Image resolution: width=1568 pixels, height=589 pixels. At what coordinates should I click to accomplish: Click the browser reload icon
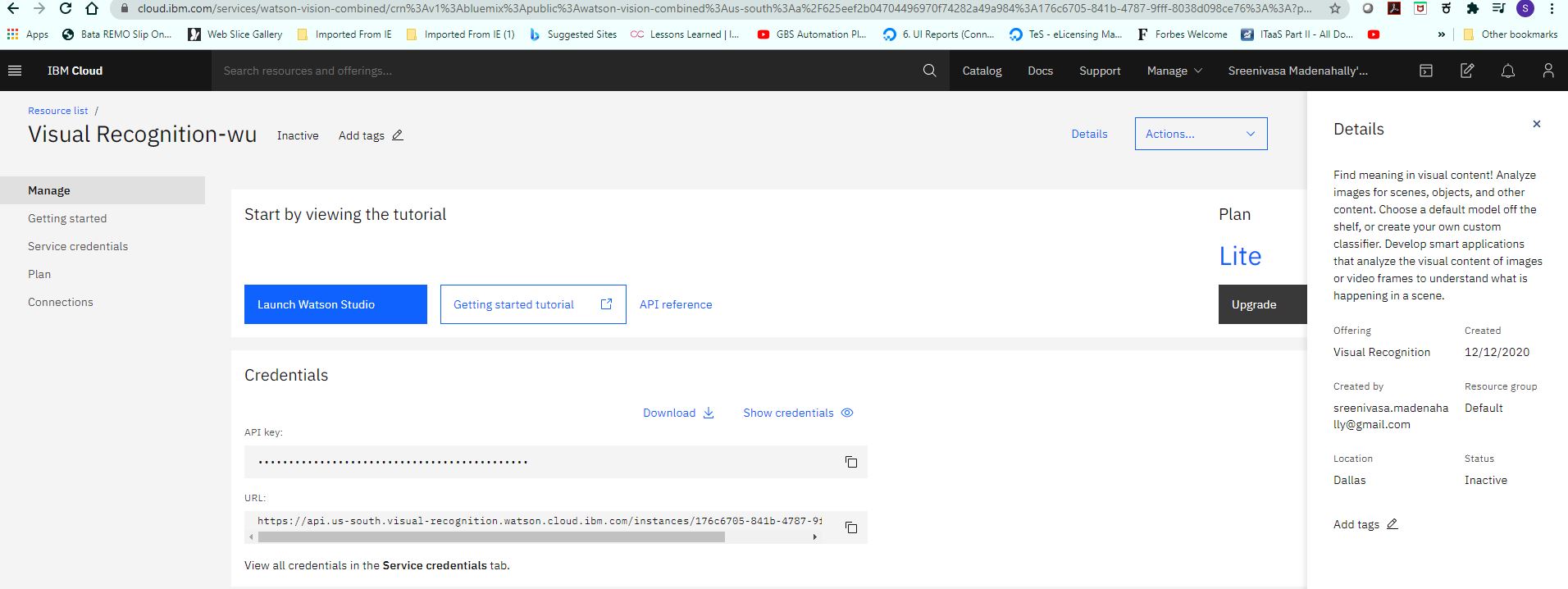pyautogui.click(x=66, y=8)
